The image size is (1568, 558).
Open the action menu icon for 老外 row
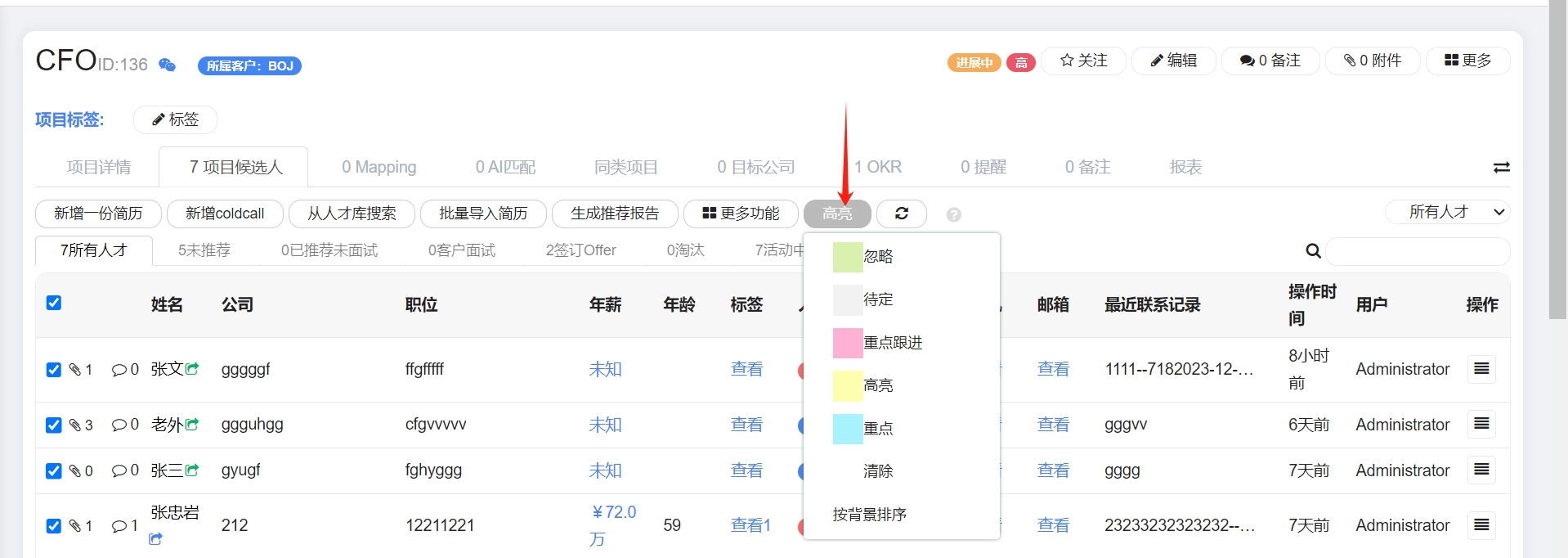point(1481,424)
